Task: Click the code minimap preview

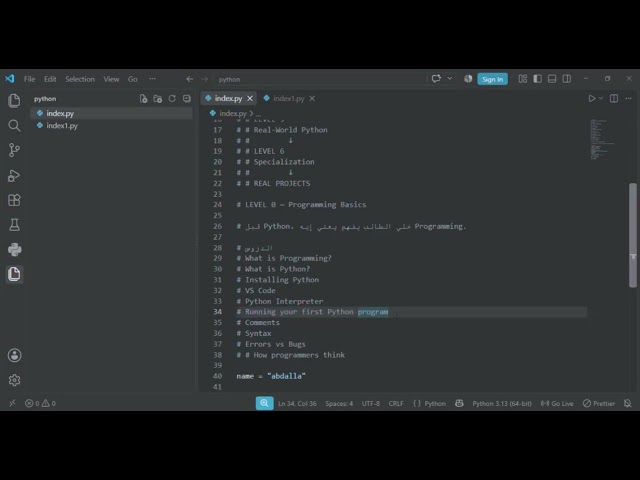Action: click(602, 139)
